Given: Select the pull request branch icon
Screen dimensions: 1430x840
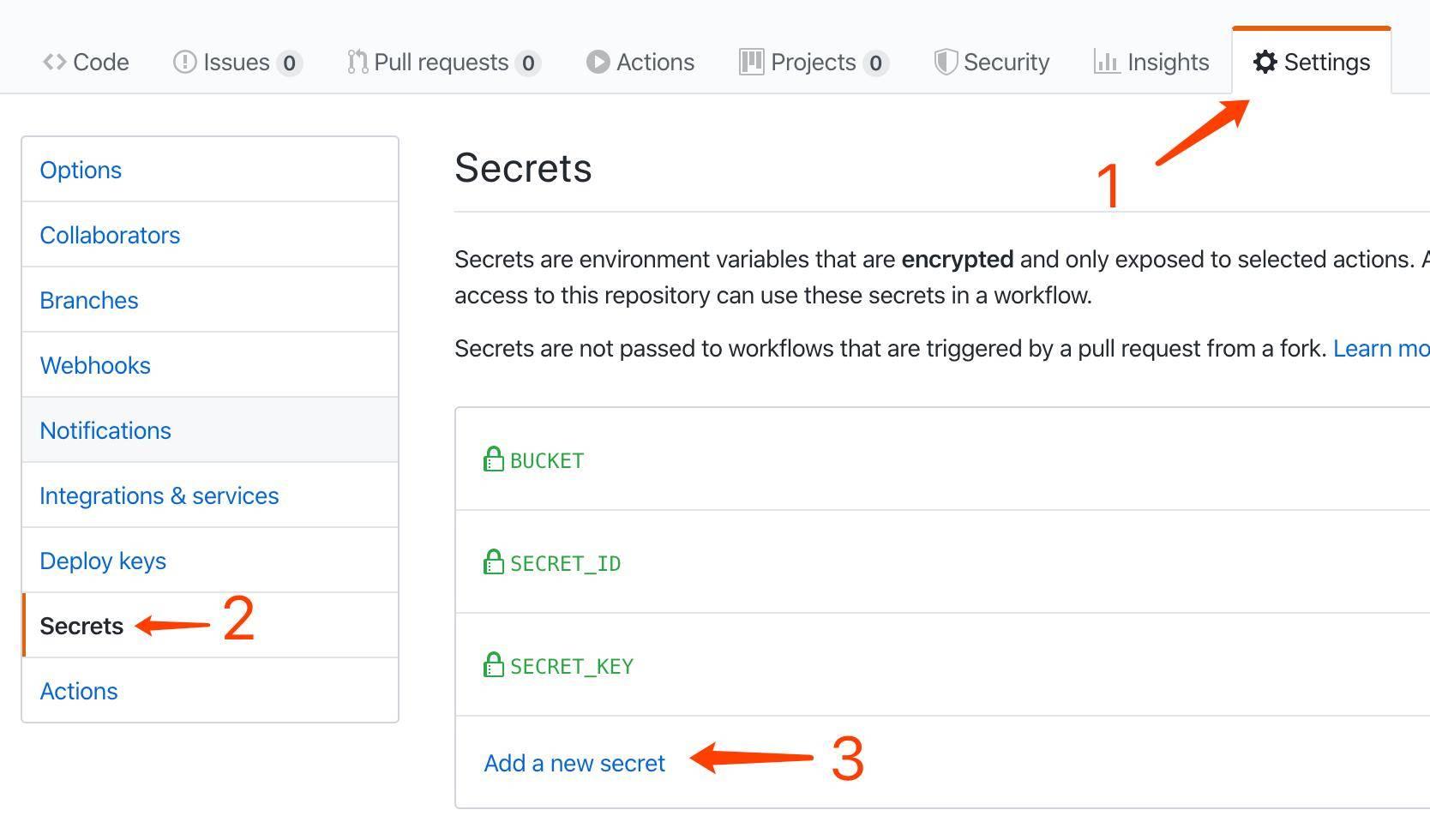Looking at the screenshot, I should (x=357, y=61).
